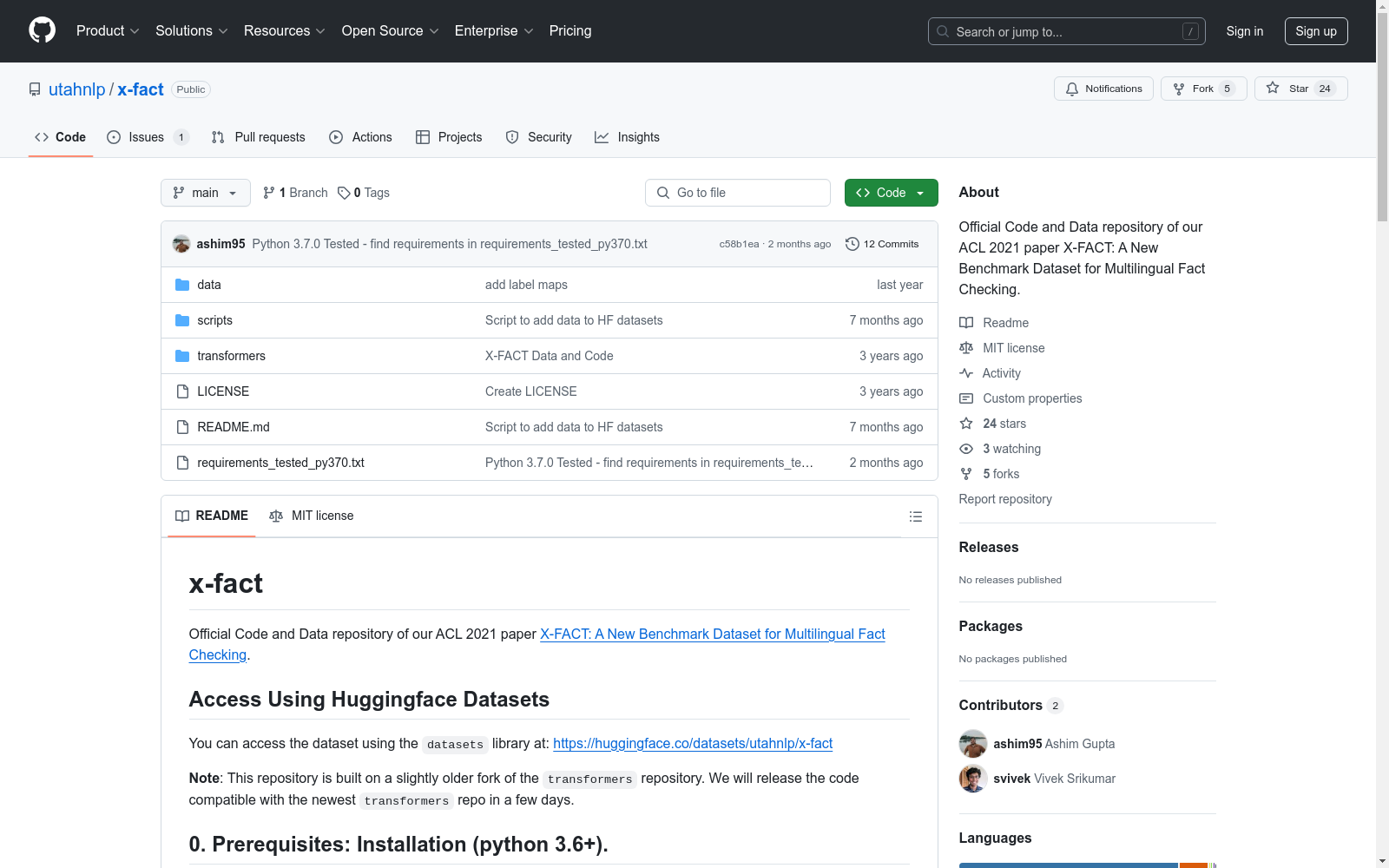Viewport: 1389px width, 868px height.
Task: Expand the Enterprise menu
Action: point(494,30)
